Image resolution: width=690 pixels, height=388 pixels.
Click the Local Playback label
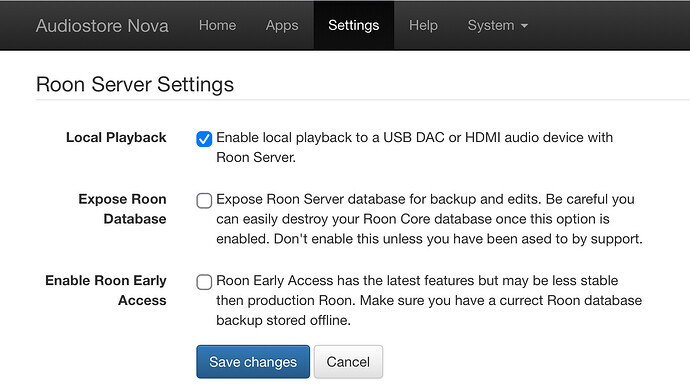pyautogui.click(x=116, y=137)
